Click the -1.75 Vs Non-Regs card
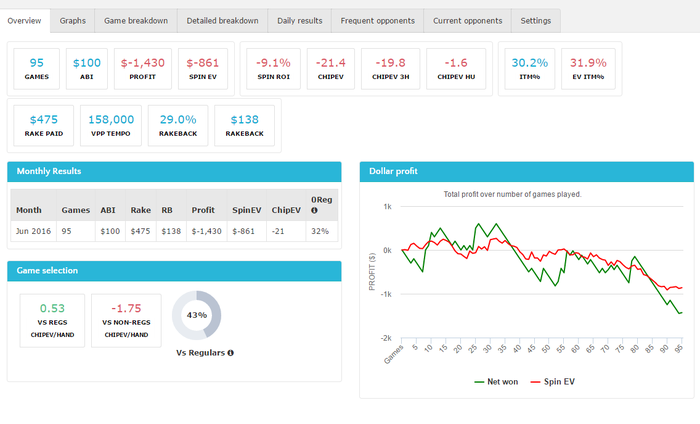 pos(126,320)
